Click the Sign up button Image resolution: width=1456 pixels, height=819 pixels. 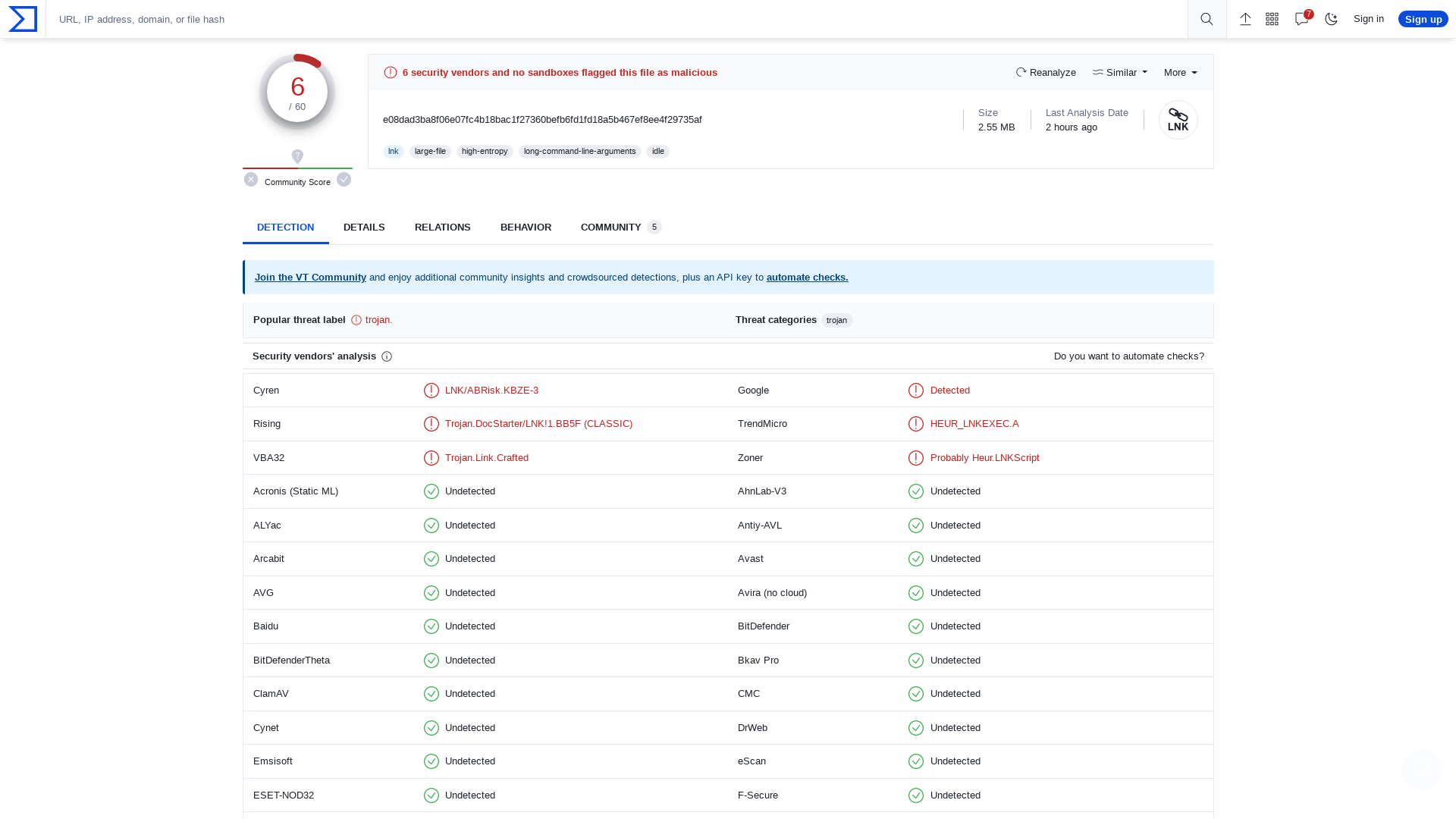(1423, 19)
